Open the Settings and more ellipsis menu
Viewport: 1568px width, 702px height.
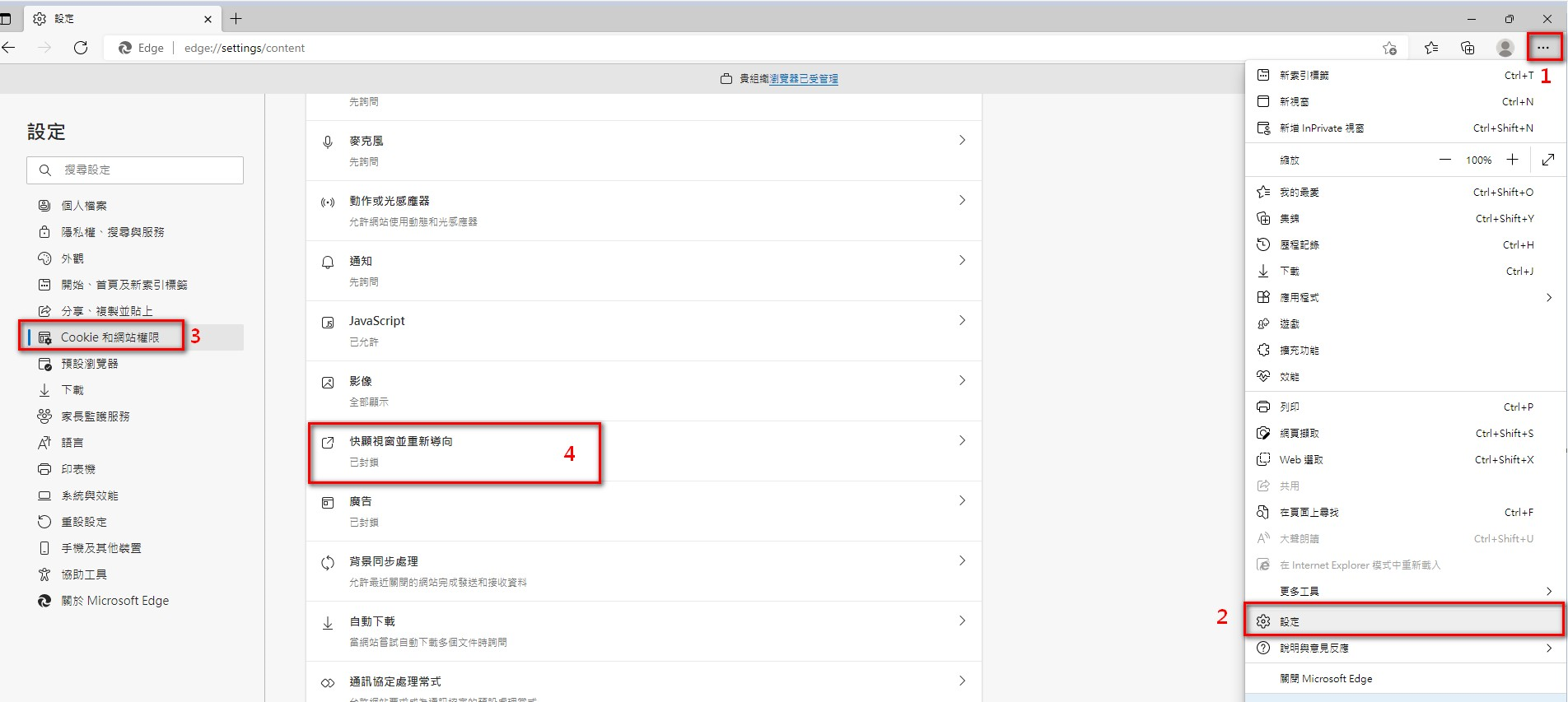(x=1543, y=48)
